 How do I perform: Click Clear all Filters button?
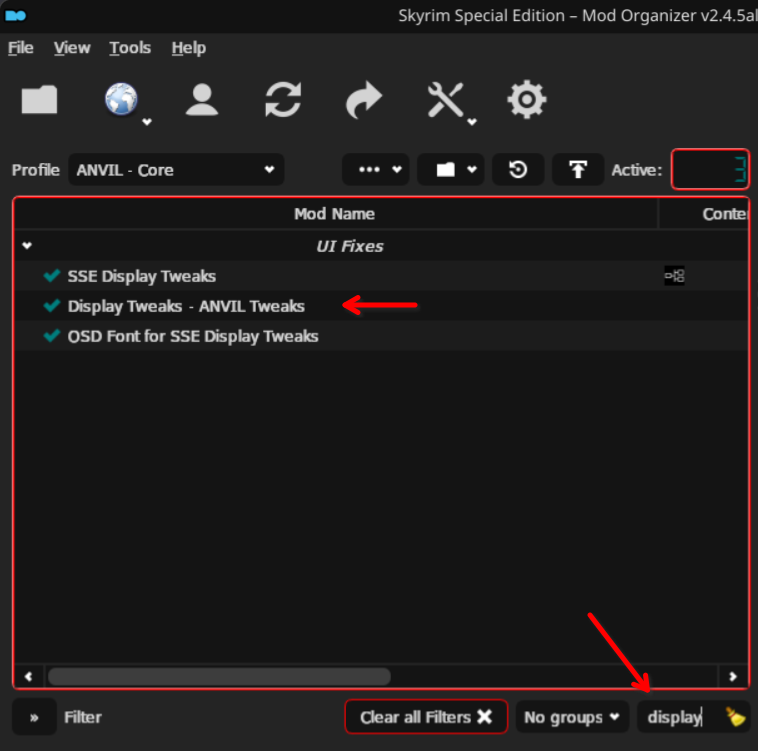(426, 717)
